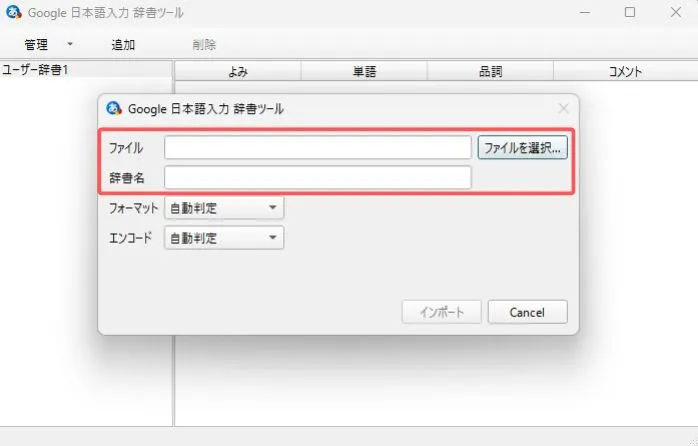Open the エンコード dropdown

(x=224, y=238)
